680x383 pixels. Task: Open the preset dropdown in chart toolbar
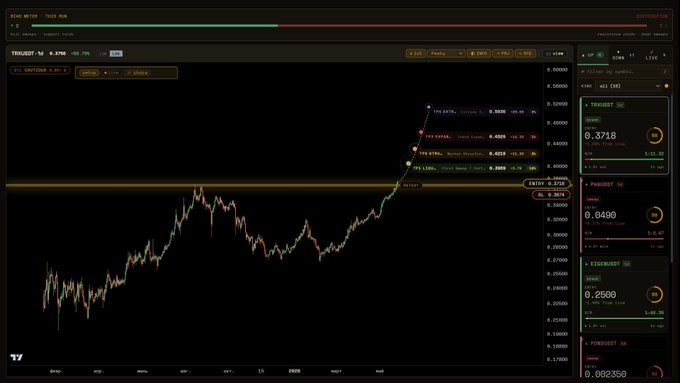pos(446,53)
